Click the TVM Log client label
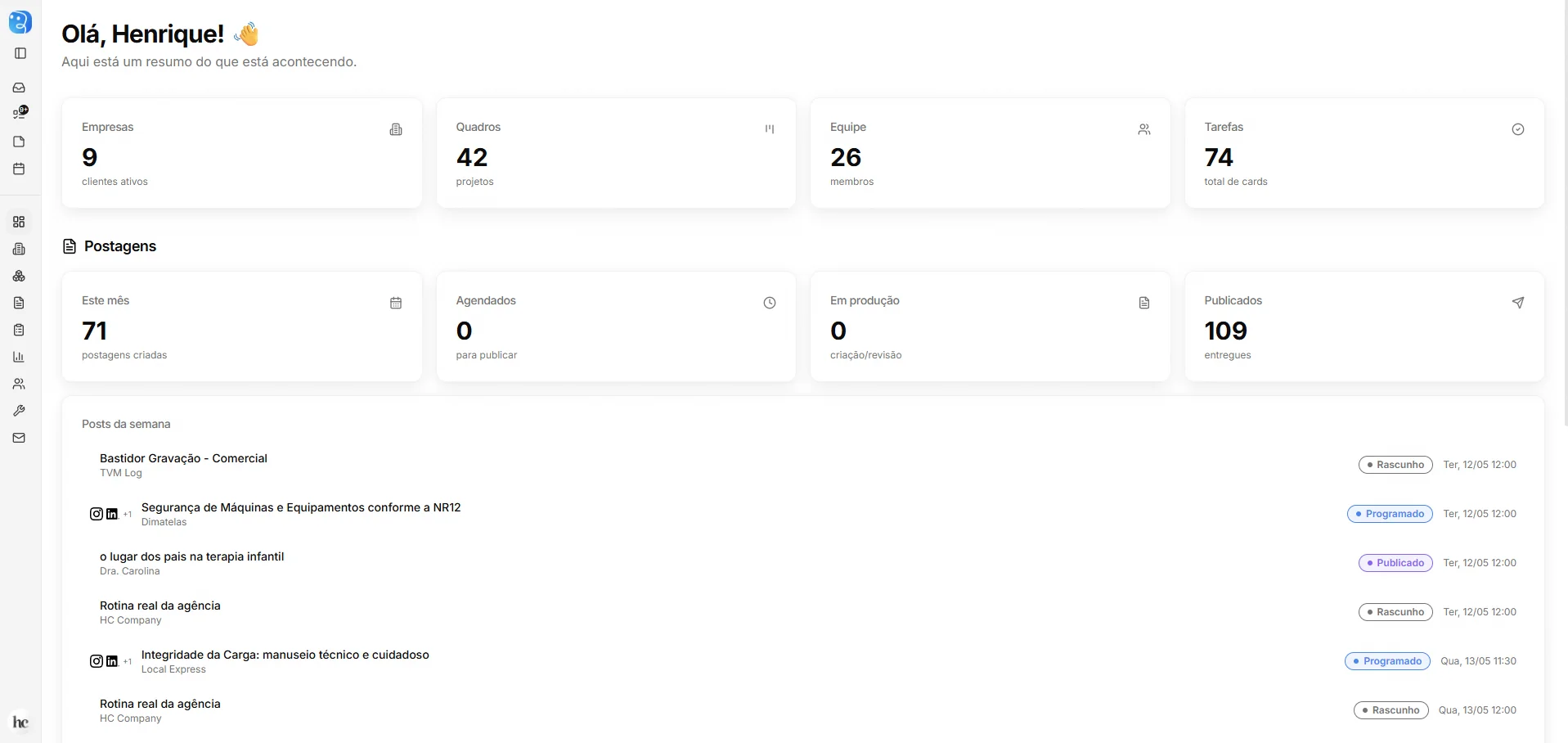The image size is (1568, 743). (x=121, y=473)
